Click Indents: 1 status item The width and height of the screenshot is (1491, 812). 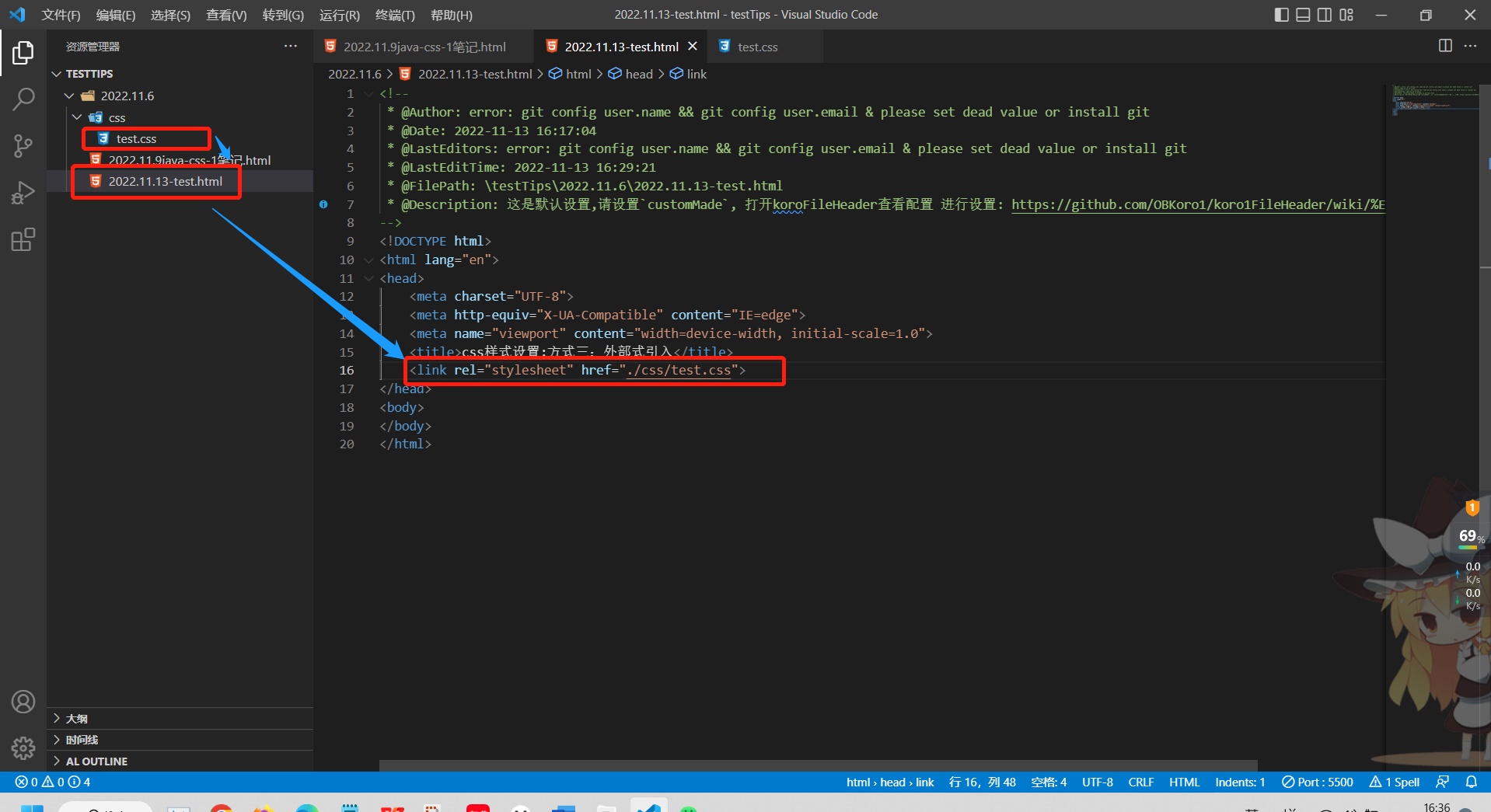click(x=1240, y=782)
